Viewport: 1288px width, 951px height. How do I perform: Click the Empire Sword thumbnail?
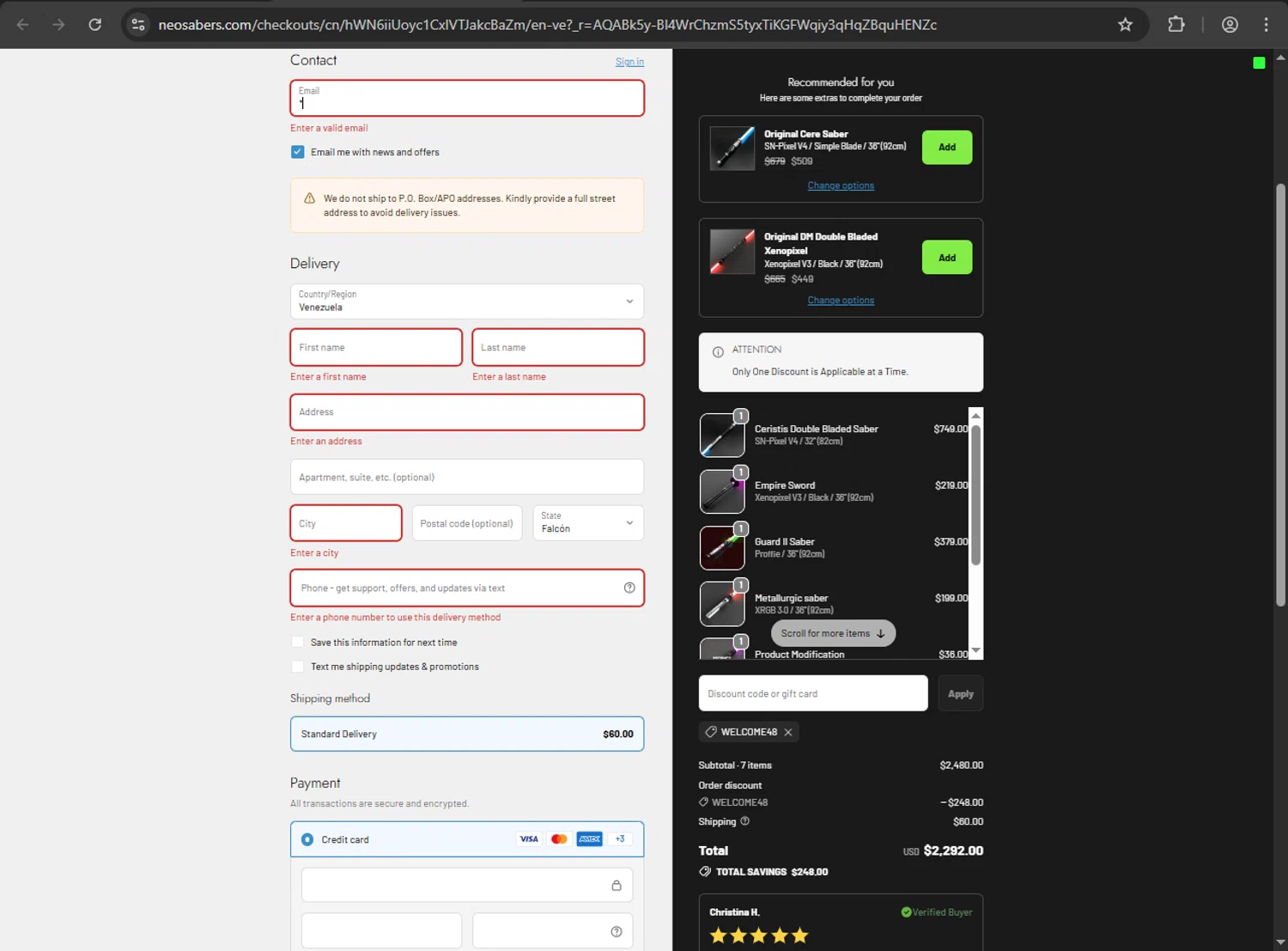(722, 491)
